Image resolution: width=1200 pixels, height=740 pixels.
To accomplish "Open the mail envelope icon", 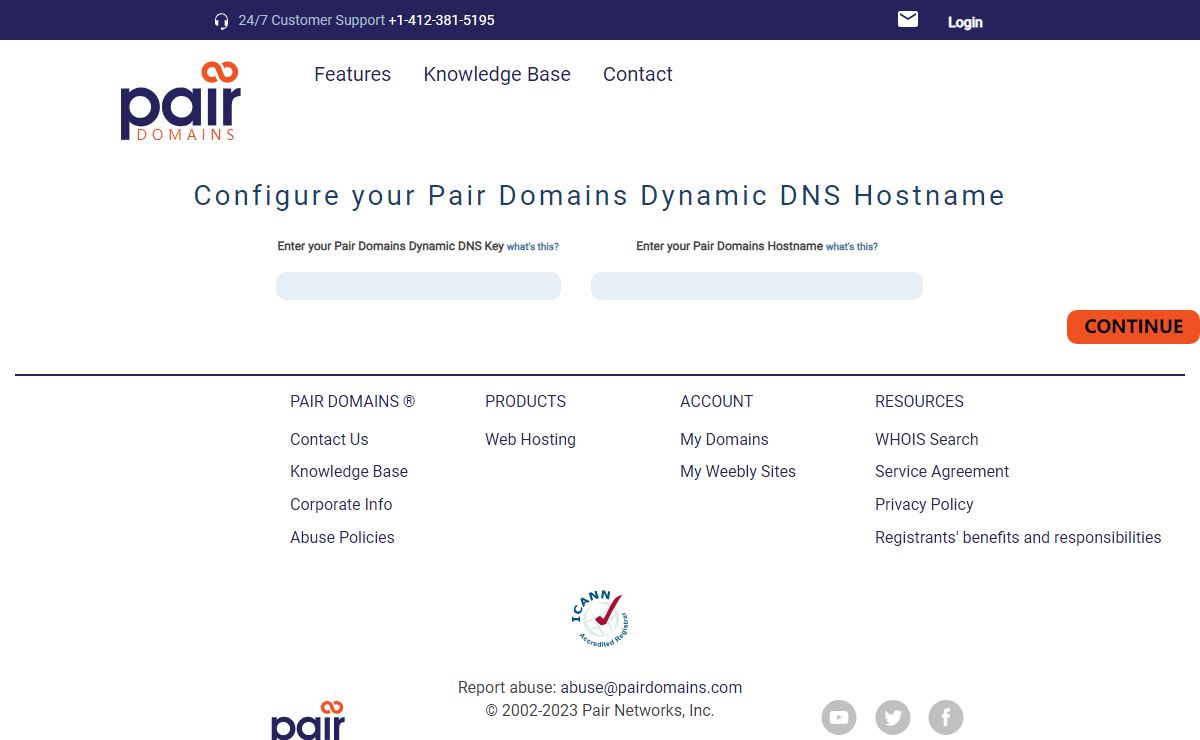I will pyautogui.click(x=908, y=19).
